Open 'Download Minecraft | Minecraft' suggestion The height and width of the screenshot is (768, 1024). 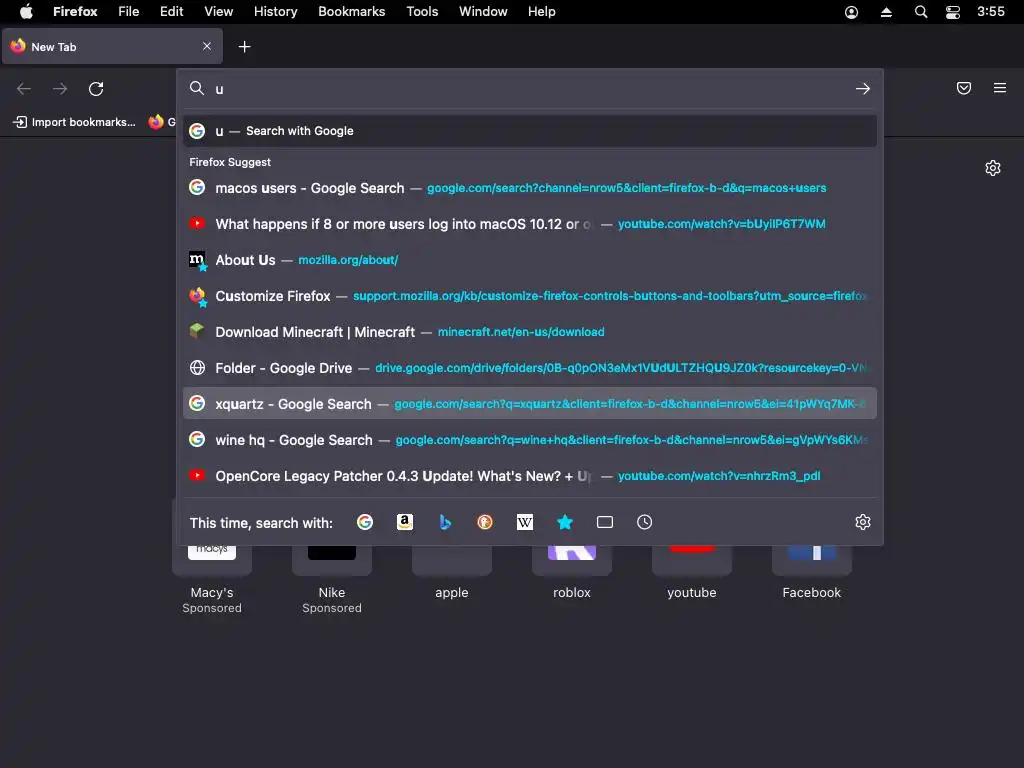(530, 332)
